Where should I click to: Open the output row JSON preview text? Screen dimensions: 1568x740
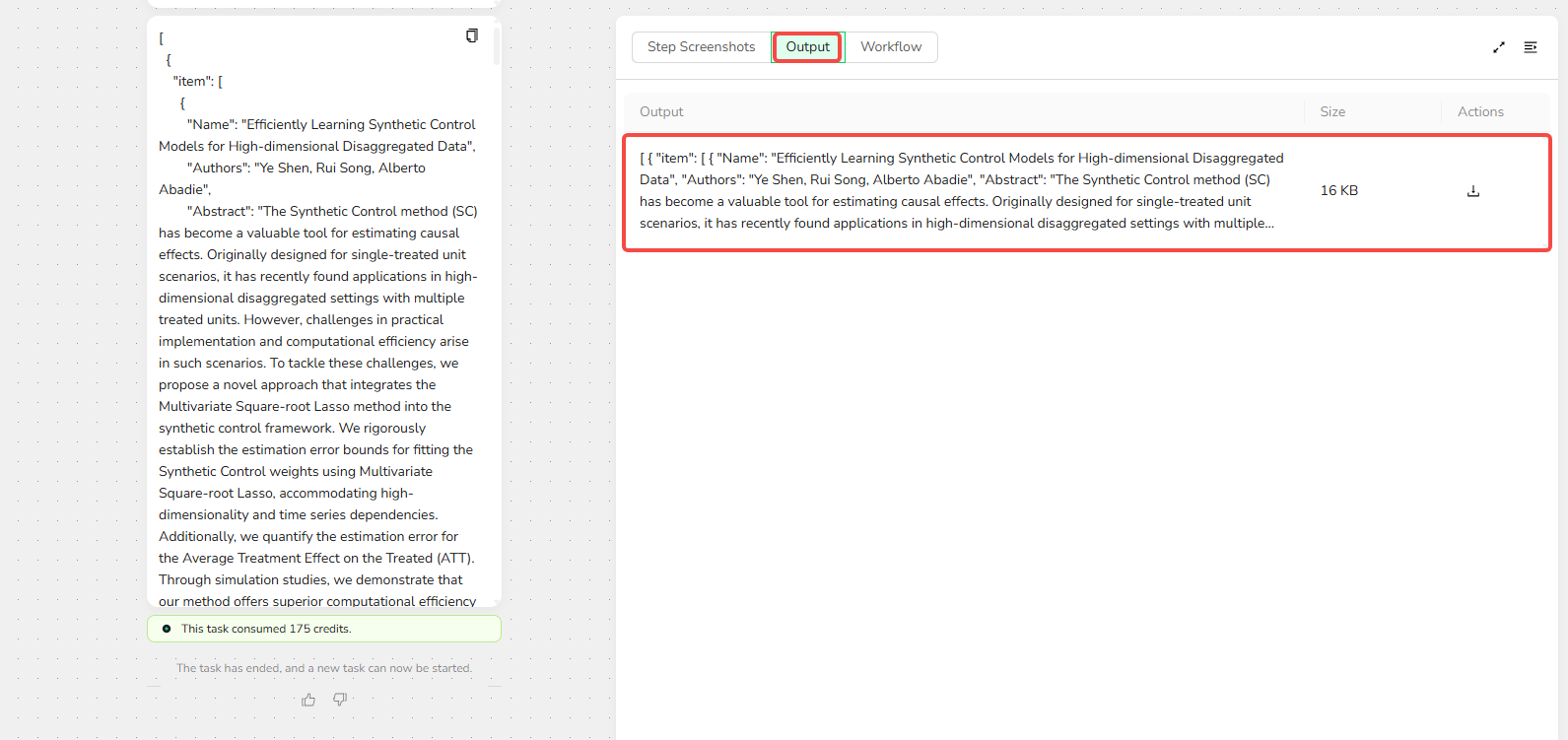tap(961, 191)
